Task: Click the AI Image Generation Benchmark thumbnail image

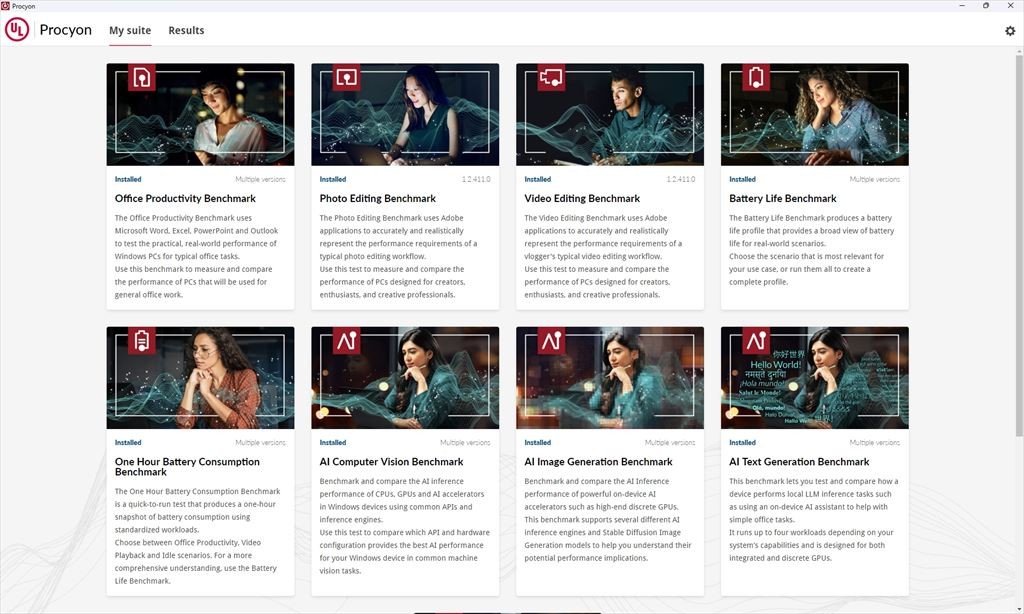Action: (x=610, y=378)
